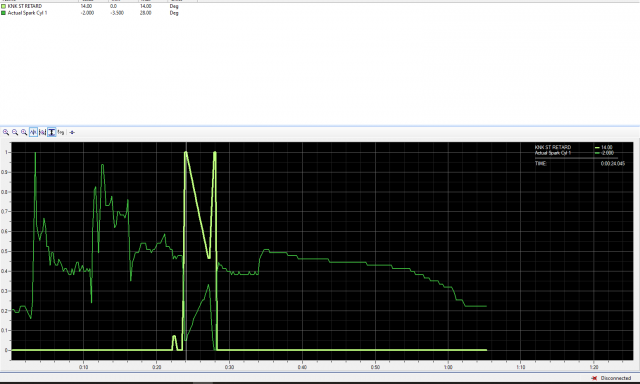Click the 0:10 mark on the time axis
The image size is (640, 384).
click(x=84, y=367)
